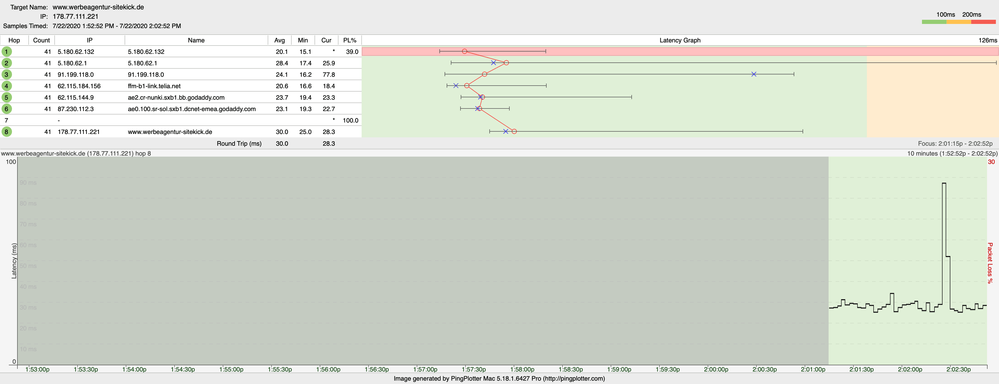This screenshot has height=384, width=999.
Task: Click the 77.8 current value in hop 3
Action: [329, 74]
